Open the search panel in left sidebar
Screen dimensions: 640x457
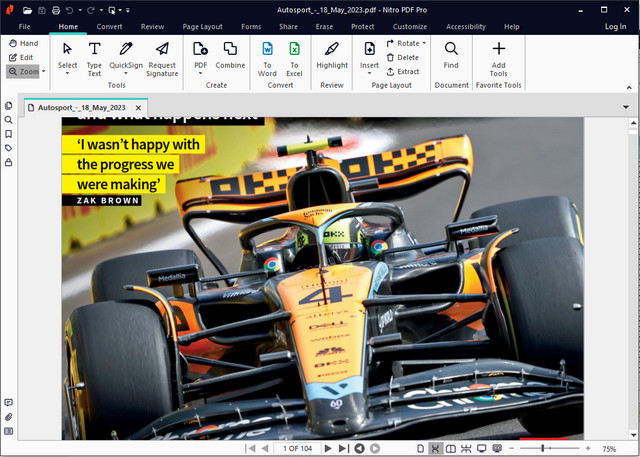[x=9, y=120]
